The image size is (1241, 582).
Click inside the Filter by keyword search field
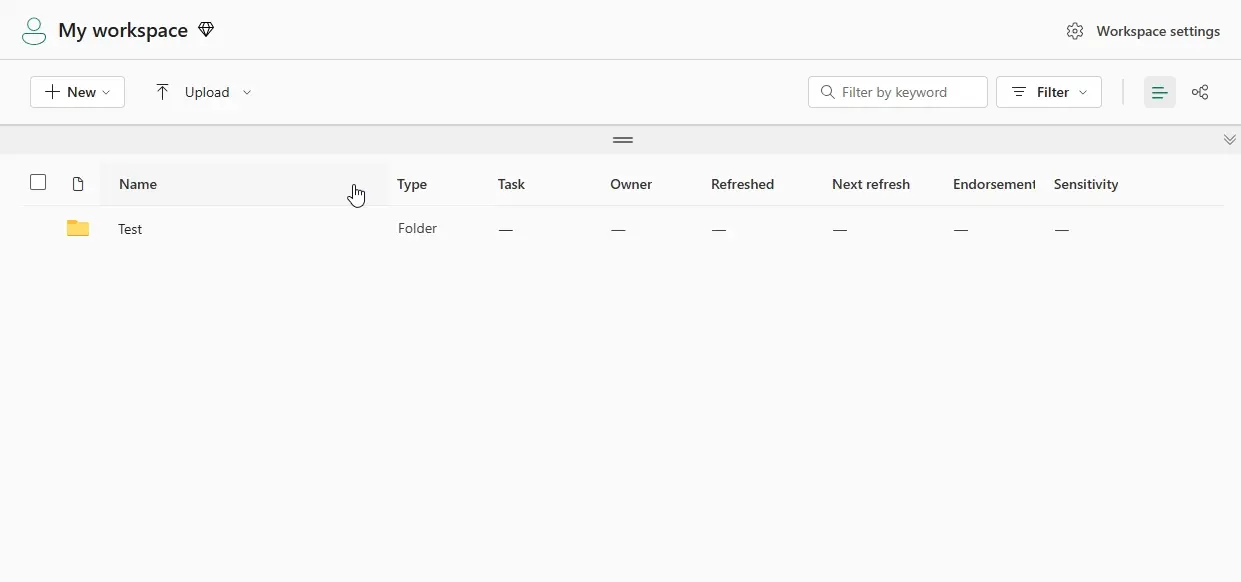[897, 92]
